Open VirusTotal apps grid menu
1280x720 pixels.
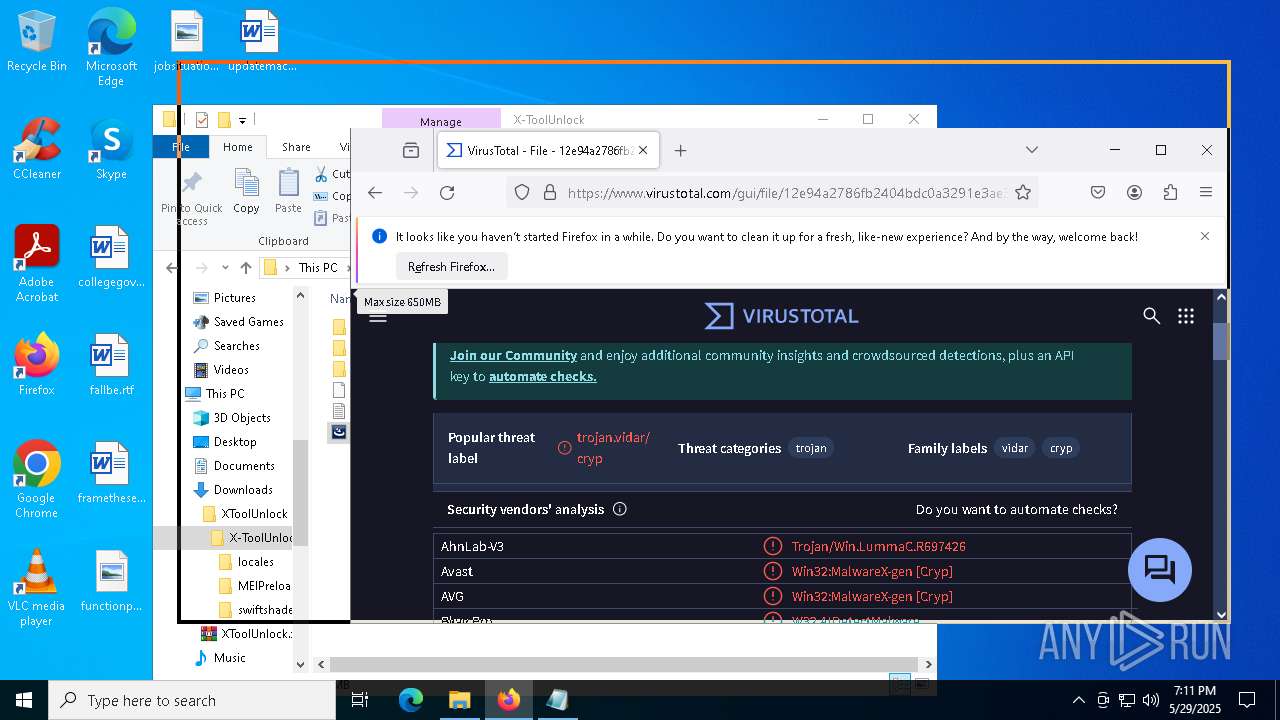[1186, 316]
